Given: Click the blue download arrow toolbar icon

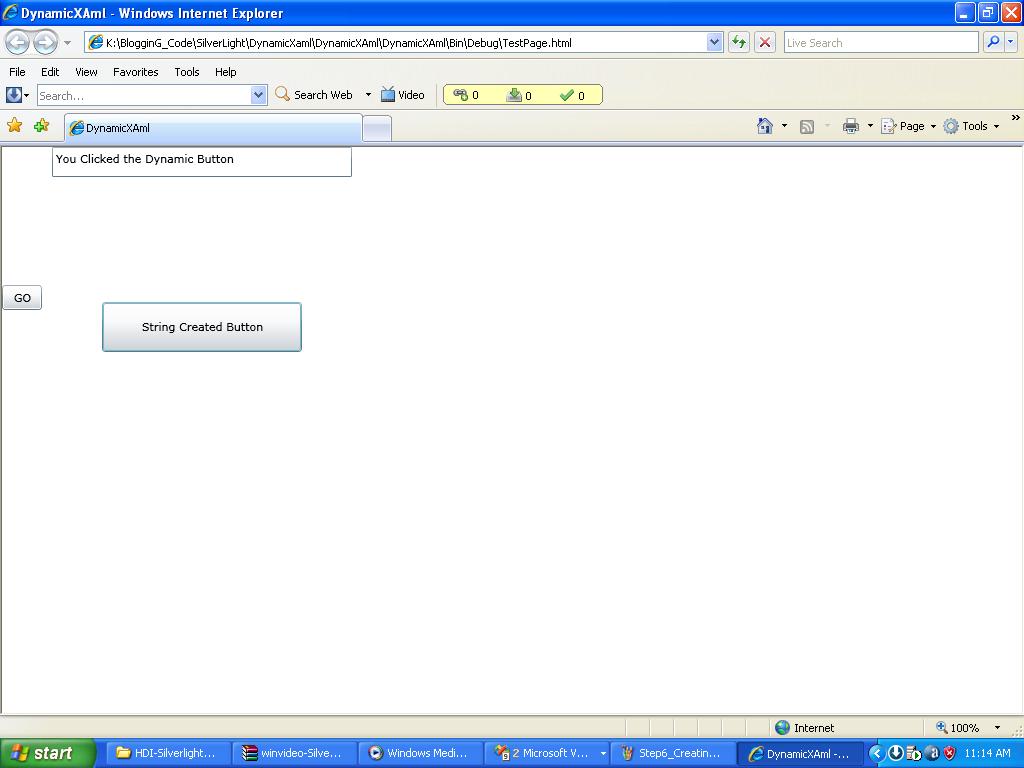Looking at the screenshot, I should (x=14, y=95).
